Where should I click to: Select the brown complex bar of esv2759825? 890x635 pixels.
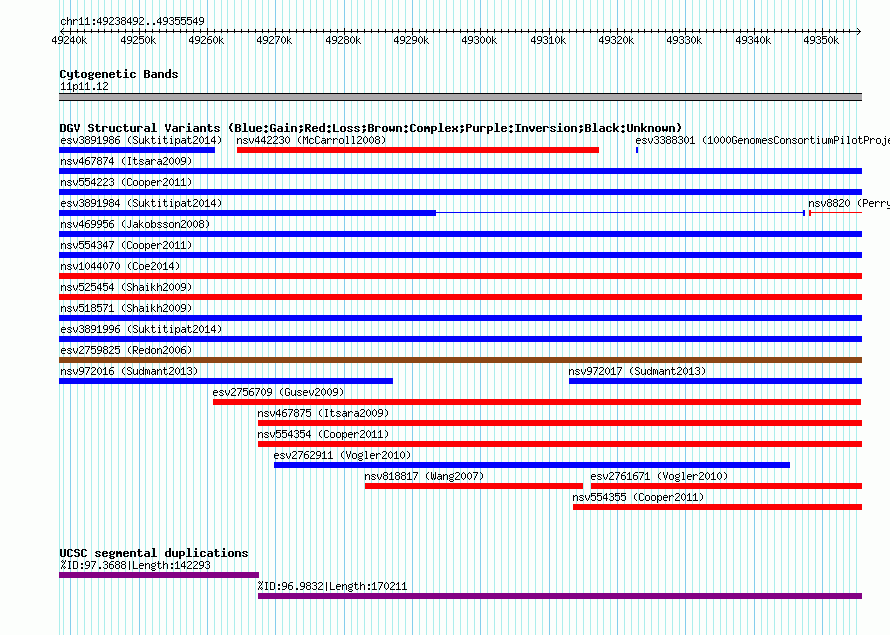(460, 360)
